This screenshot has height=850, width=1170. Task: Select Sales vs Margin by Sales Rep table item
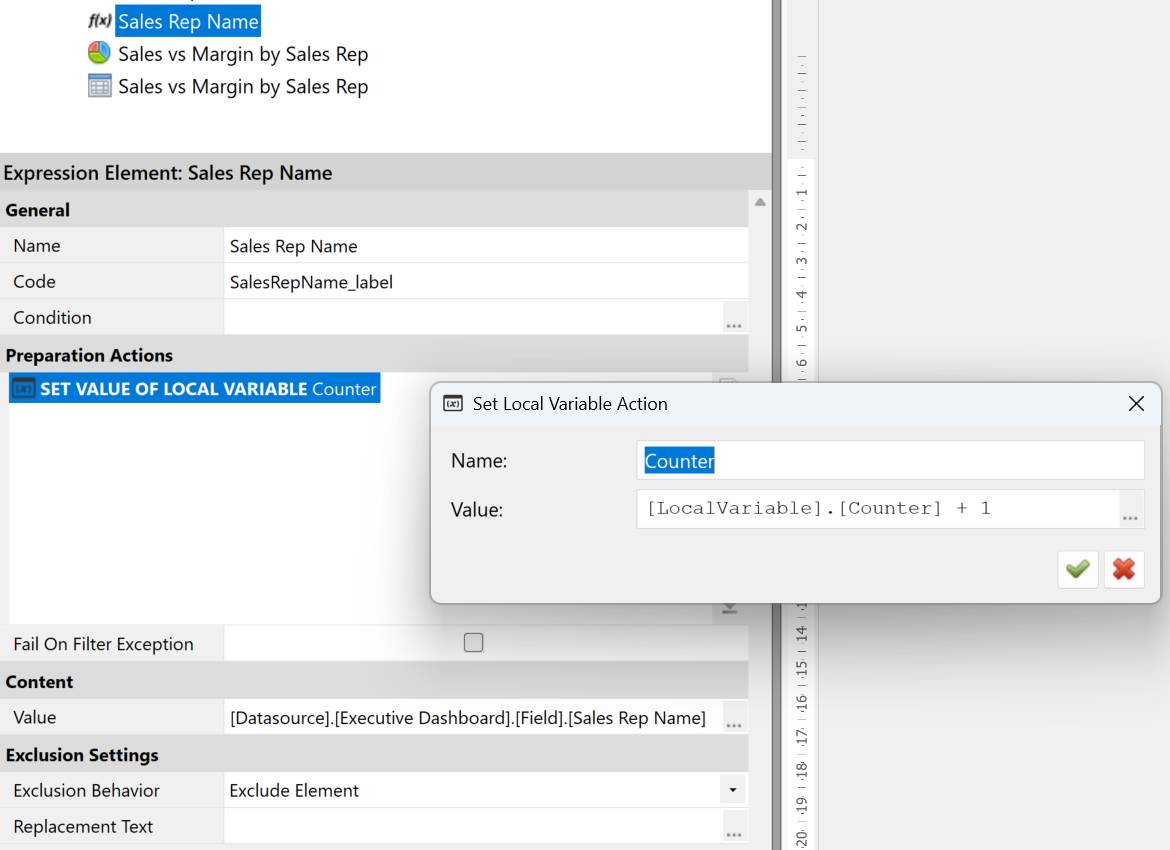point(242,87)
